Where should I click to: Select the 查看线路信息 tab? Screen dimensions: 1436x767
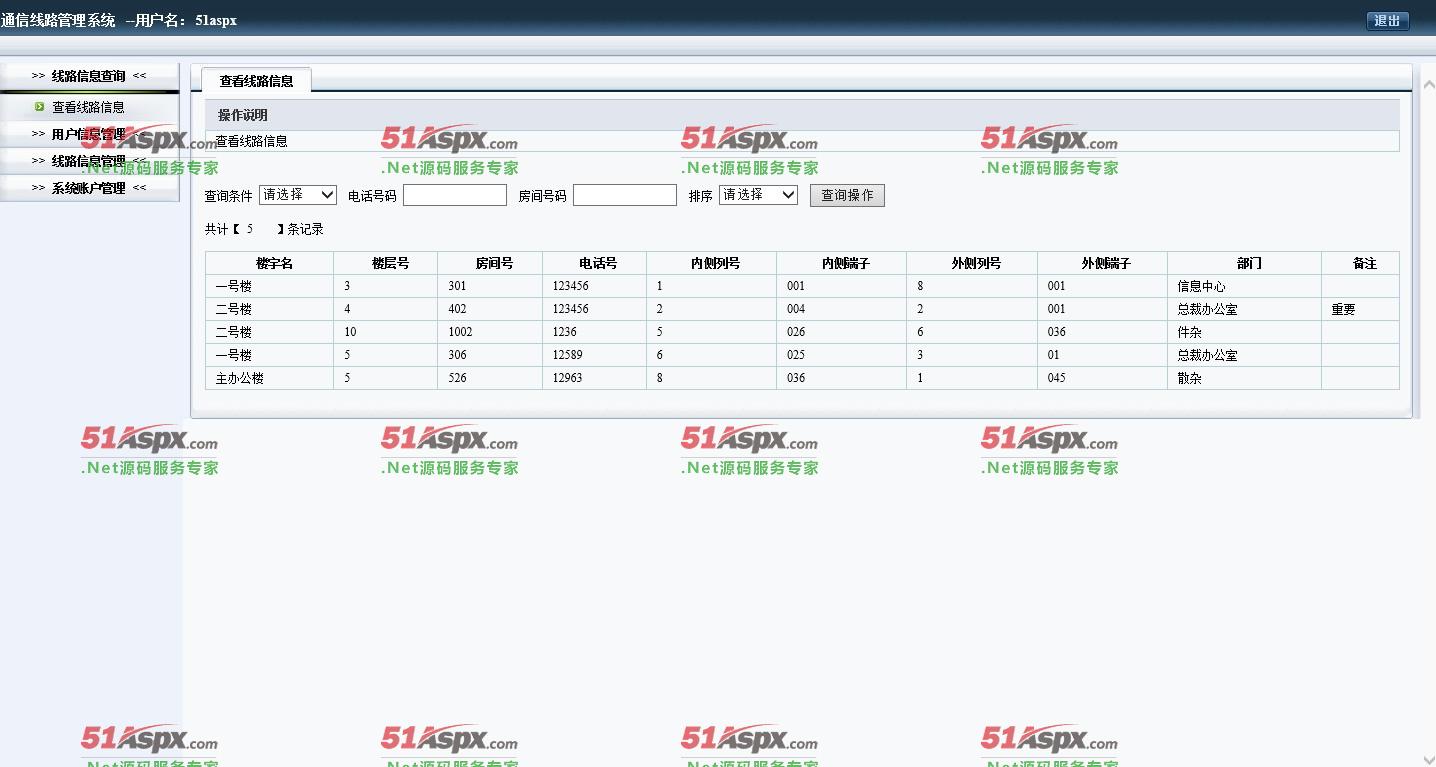tap(256, 81)
